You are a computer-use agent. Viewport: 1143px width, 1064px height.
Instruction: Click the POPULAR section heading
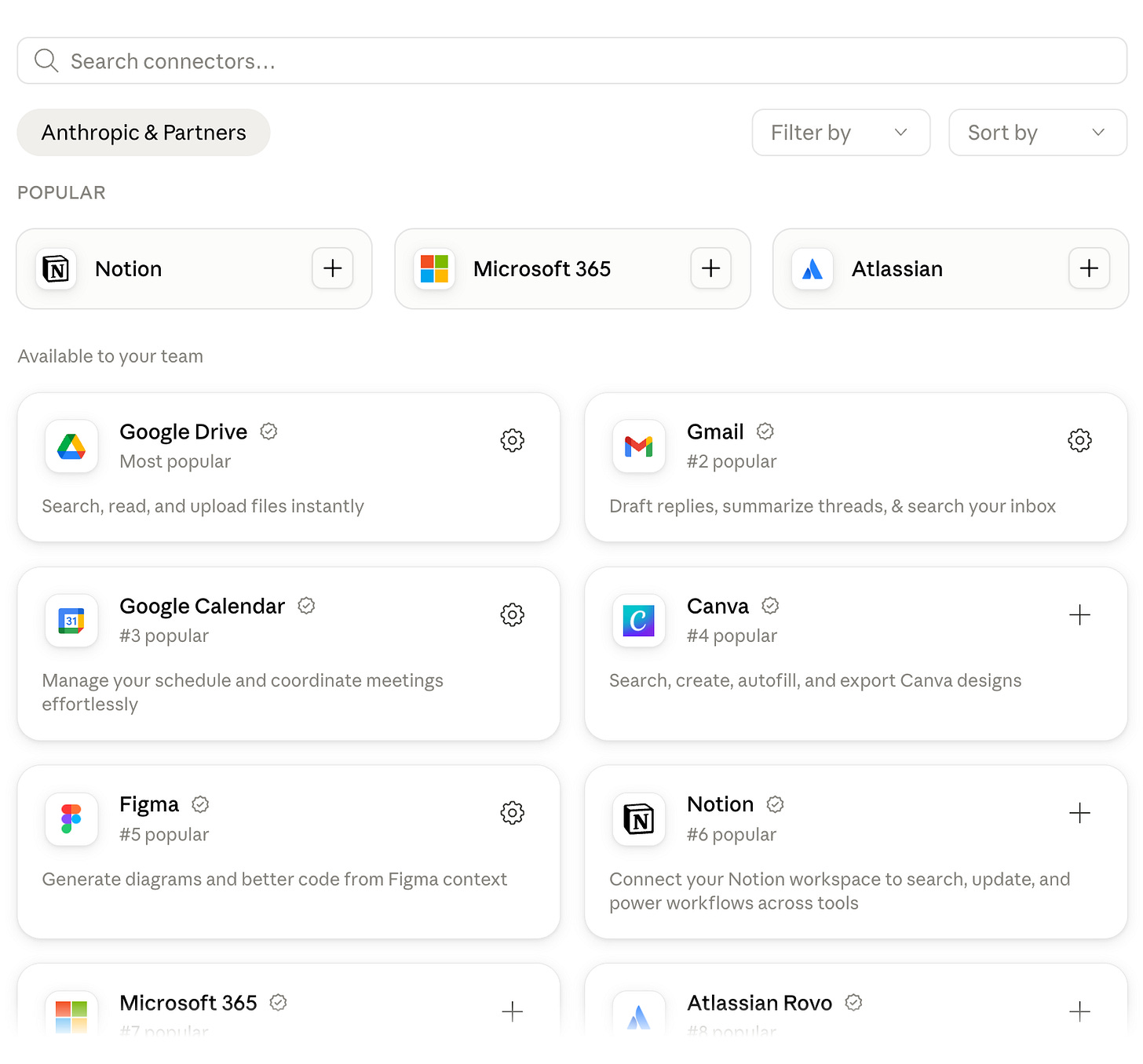tap(61, 193)
